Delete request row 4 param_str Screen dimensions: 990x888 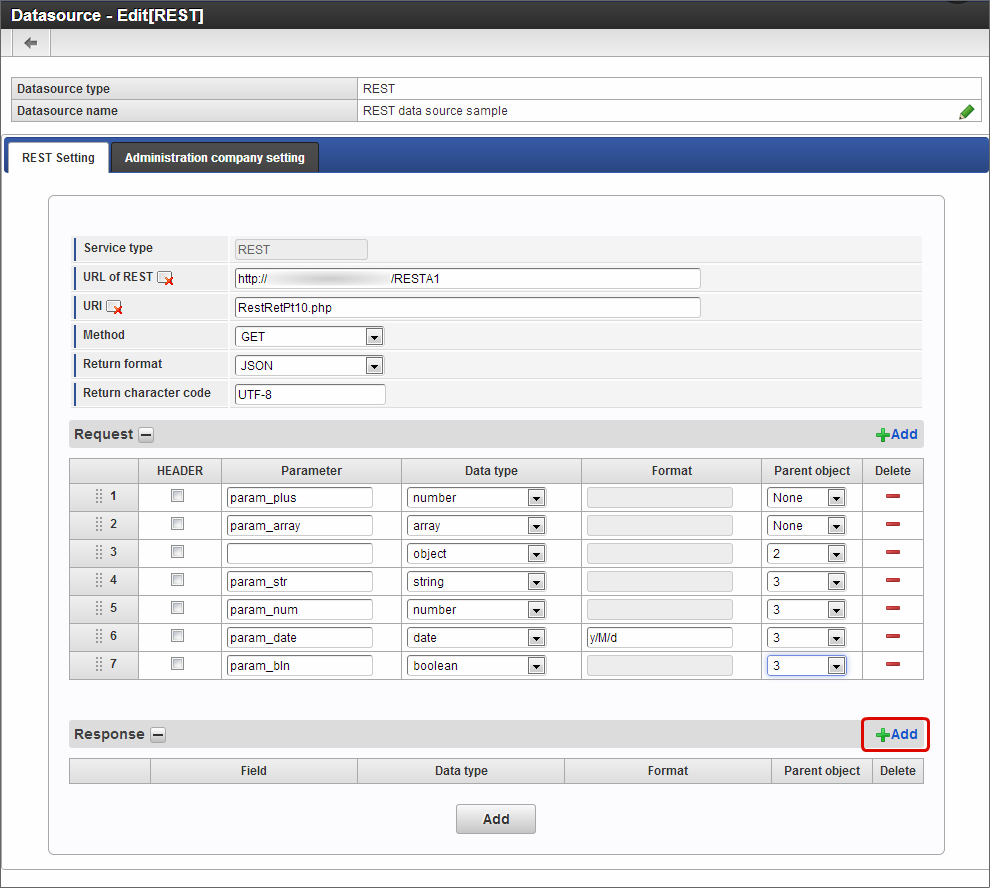[x=892, y=580]
